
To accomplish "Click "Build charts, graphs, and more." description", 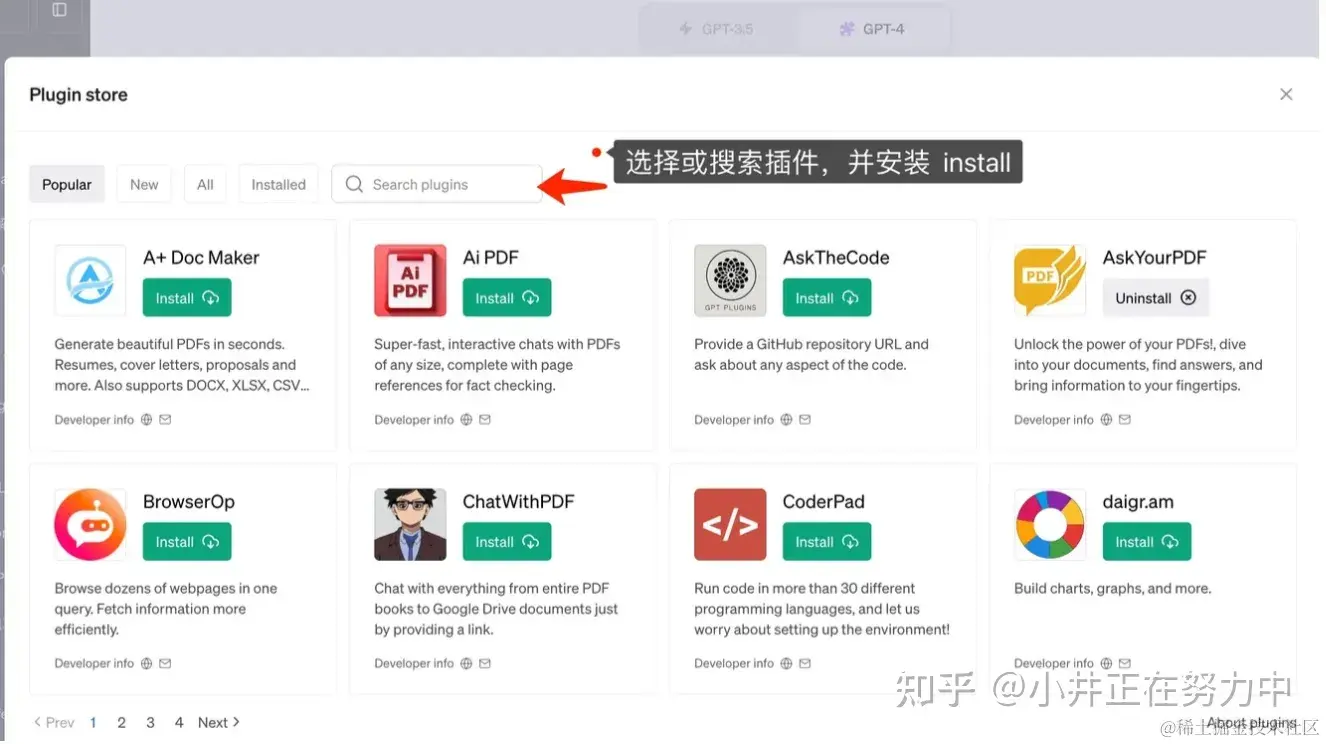I will tap(1112, 589).
